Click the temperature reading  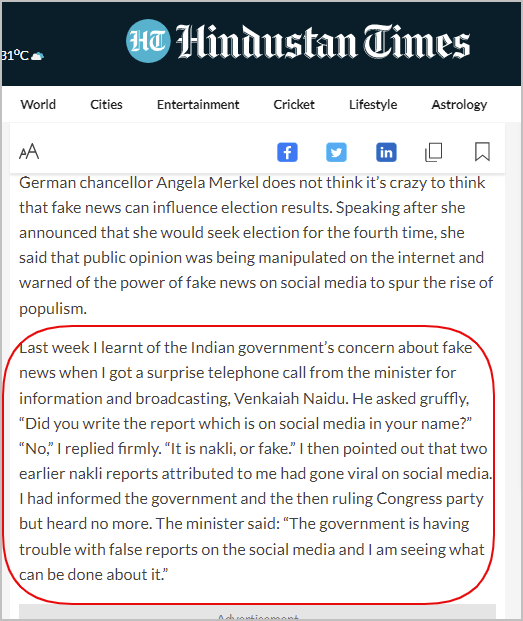(15, 55)
